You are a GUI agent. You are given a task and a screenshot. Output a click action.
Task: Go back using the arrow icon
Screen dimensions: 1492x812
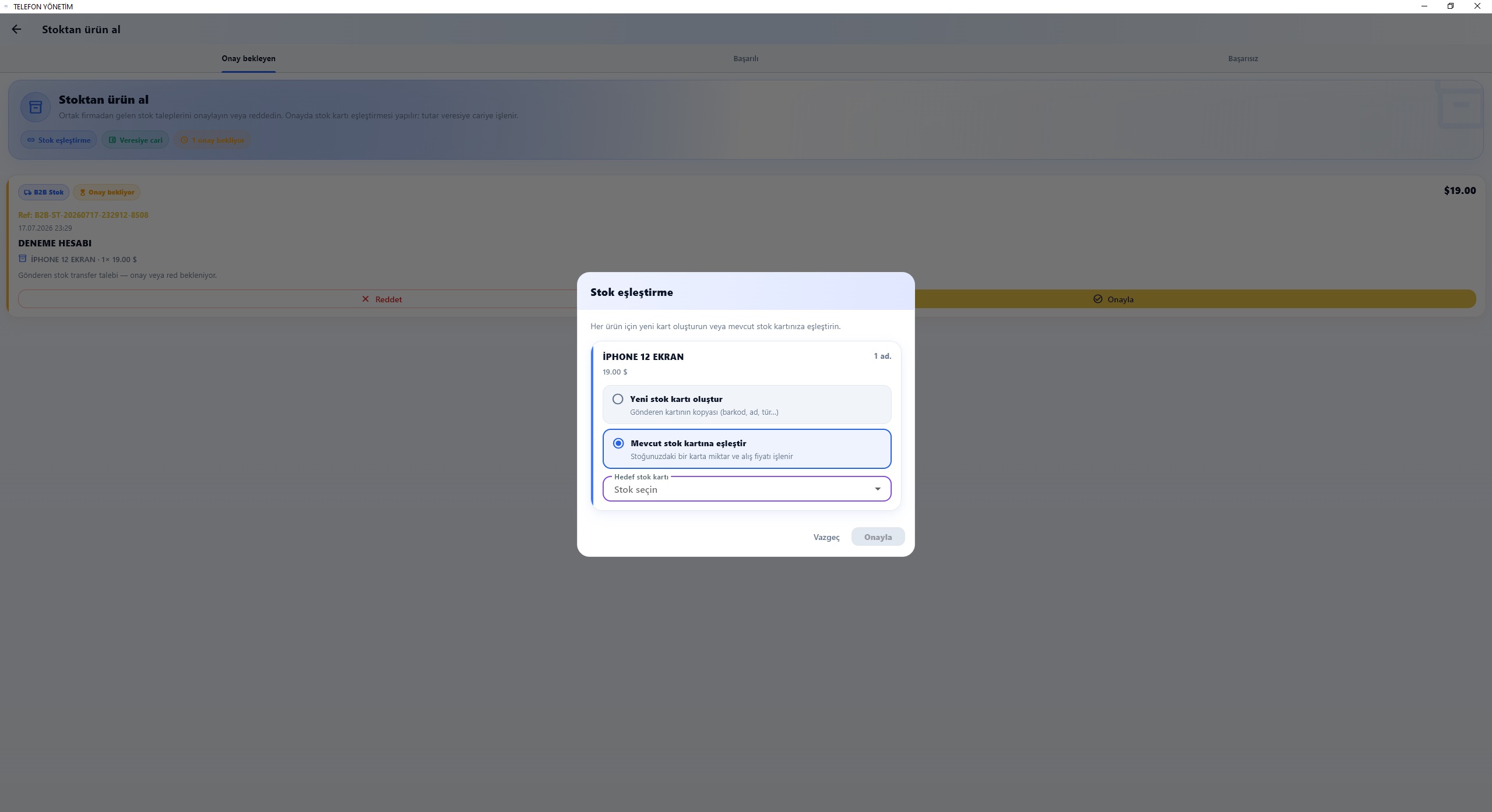tap(16, 29)
